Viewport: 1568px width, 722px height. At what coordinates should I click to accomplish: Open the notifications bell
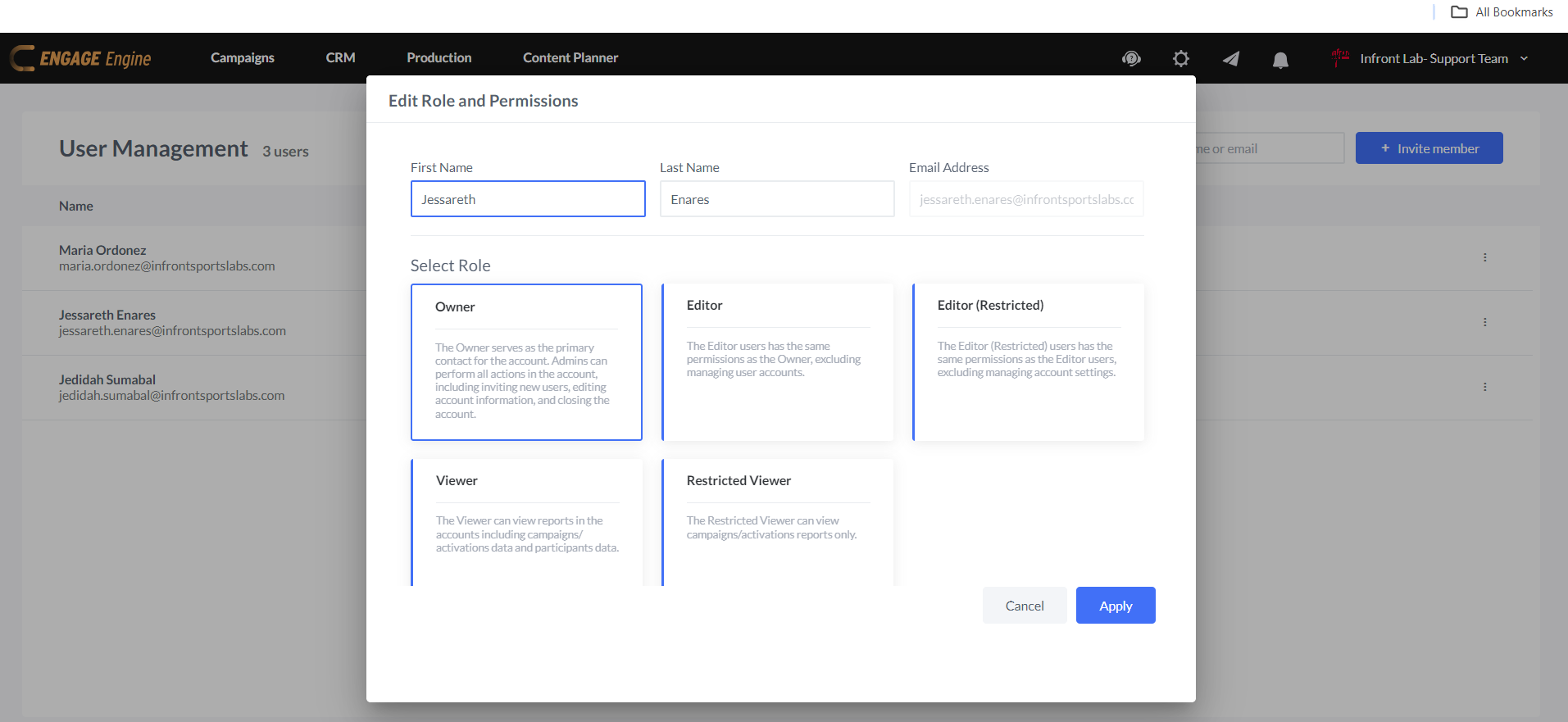click(x=1280, y=59)
